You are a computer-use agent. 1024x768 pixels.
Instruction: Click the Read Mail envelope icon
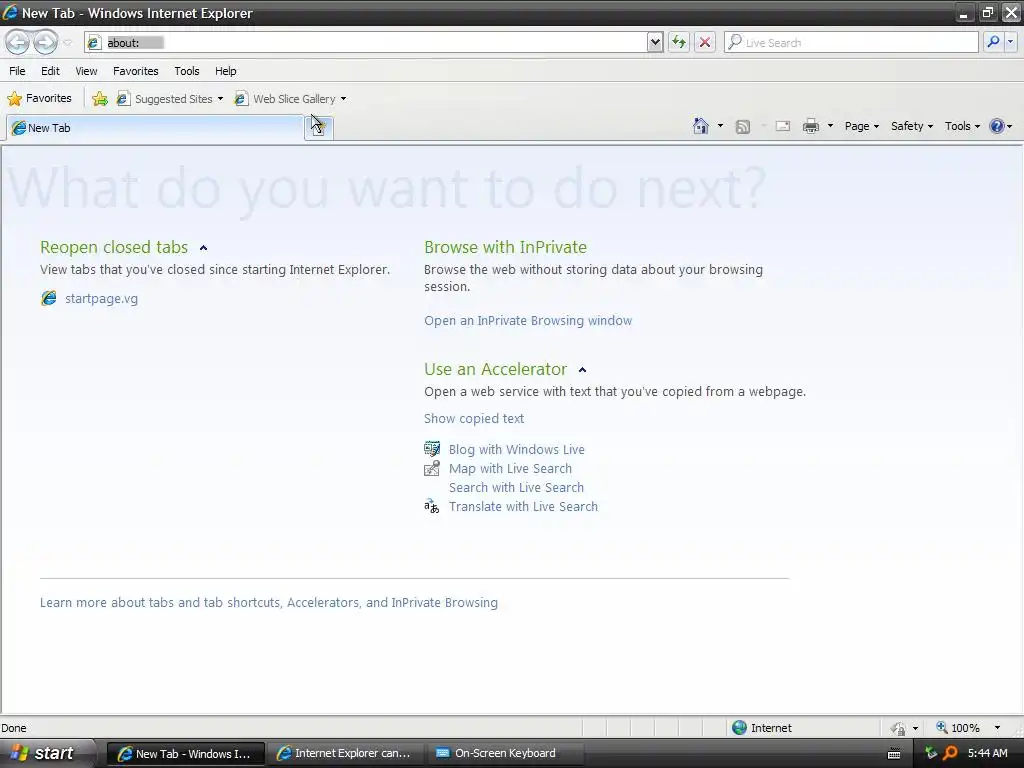pos(783,127)
